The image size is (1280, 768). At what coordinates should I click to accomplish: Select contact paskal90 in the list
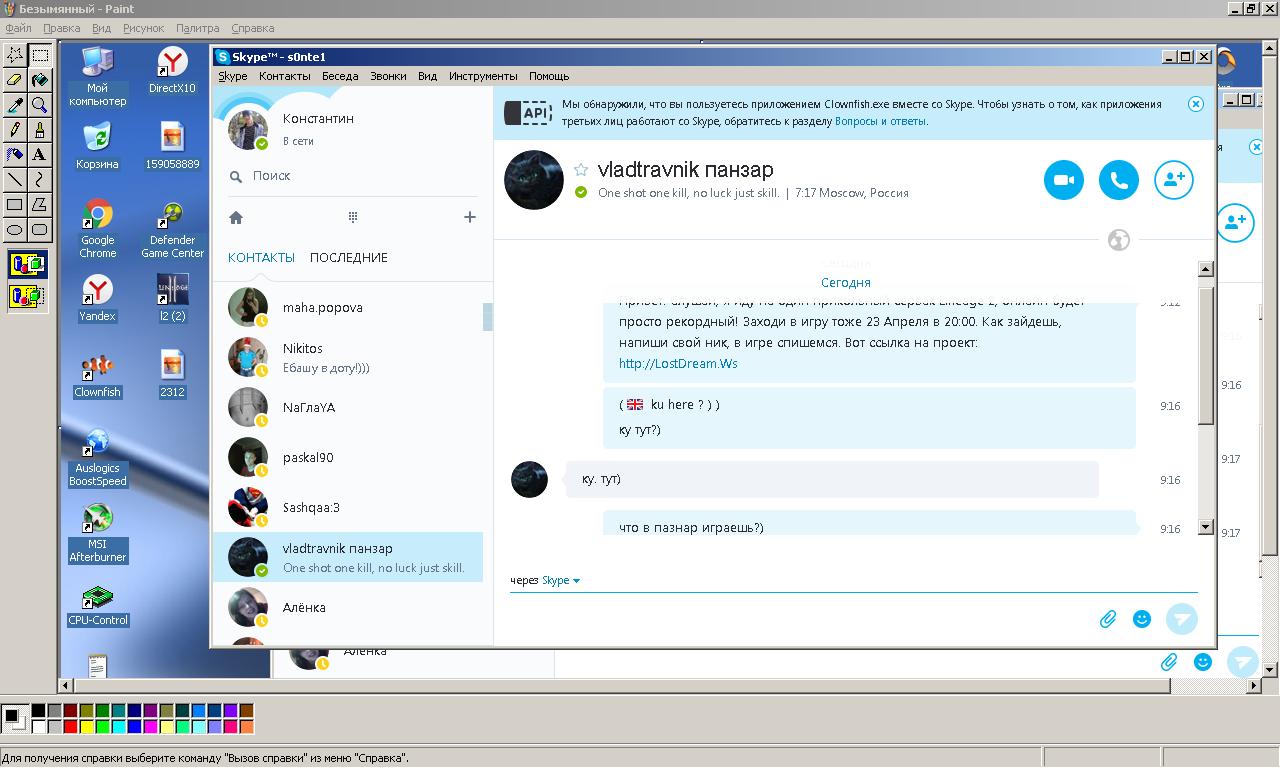(x=348, y=457)
